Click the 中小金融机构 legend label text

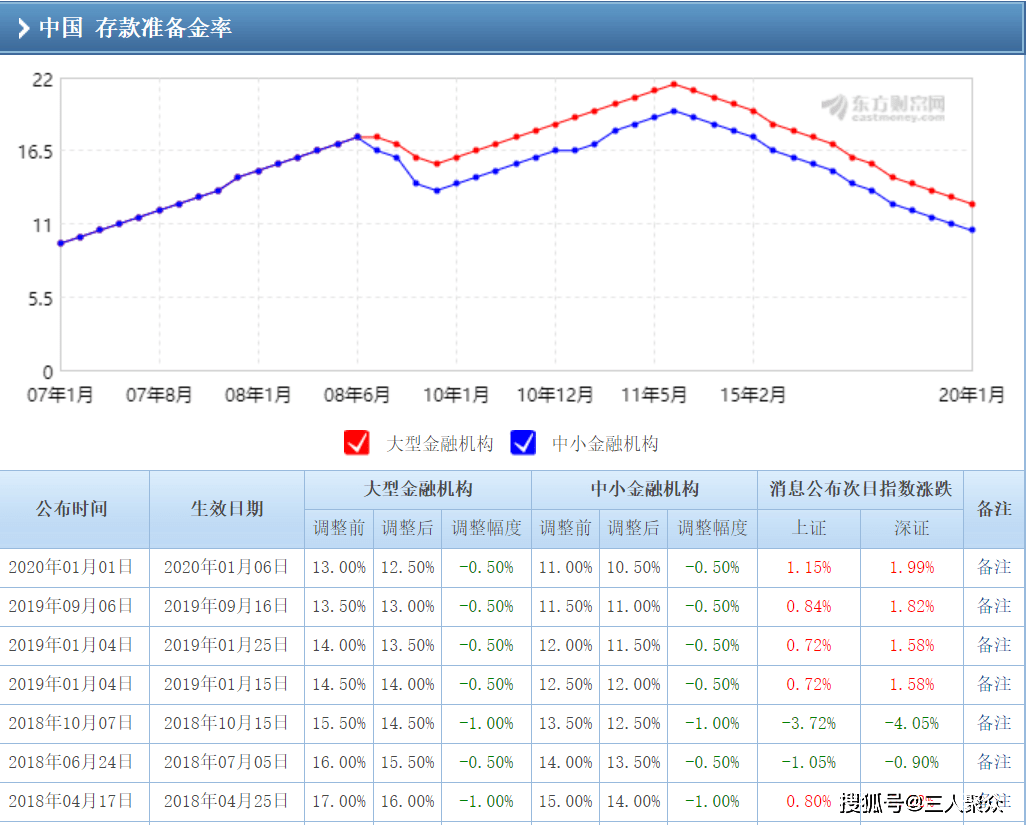pyautogui.click(x=605, y=444)
